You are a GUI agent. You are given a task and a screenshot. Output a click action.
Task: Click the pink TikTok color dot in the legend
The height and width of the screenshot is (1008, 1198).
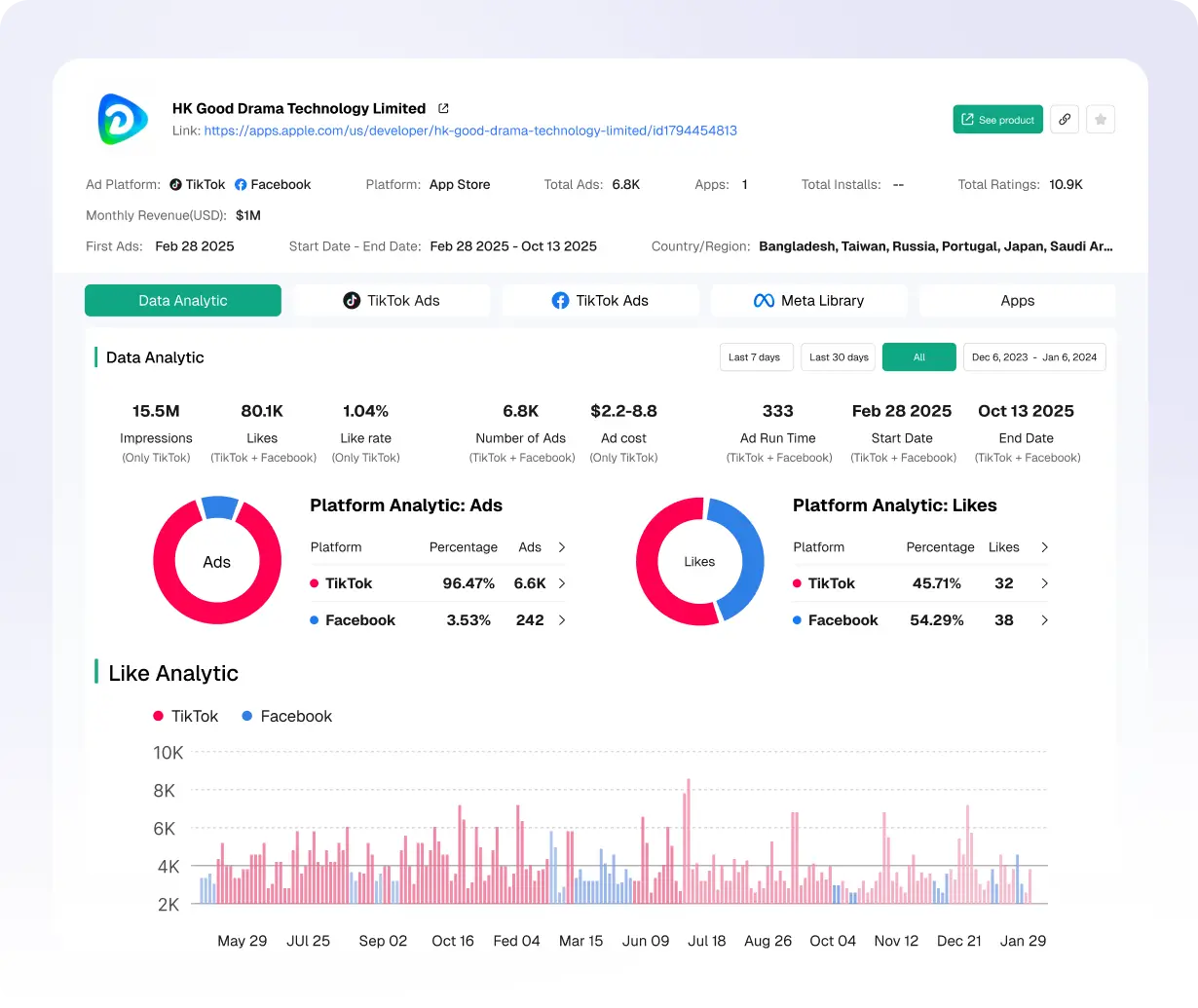click(157, 716)
